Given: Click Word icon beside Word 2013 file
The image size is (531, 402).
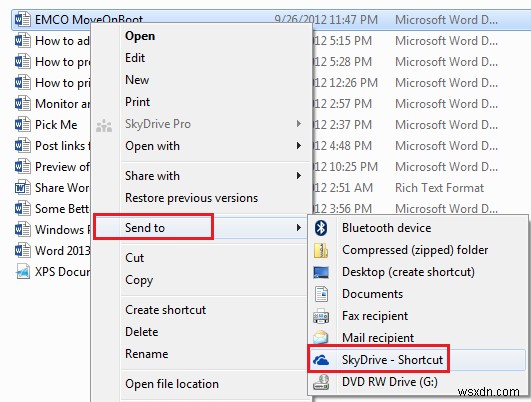Looking at the screenshot, I should (22, 251).
